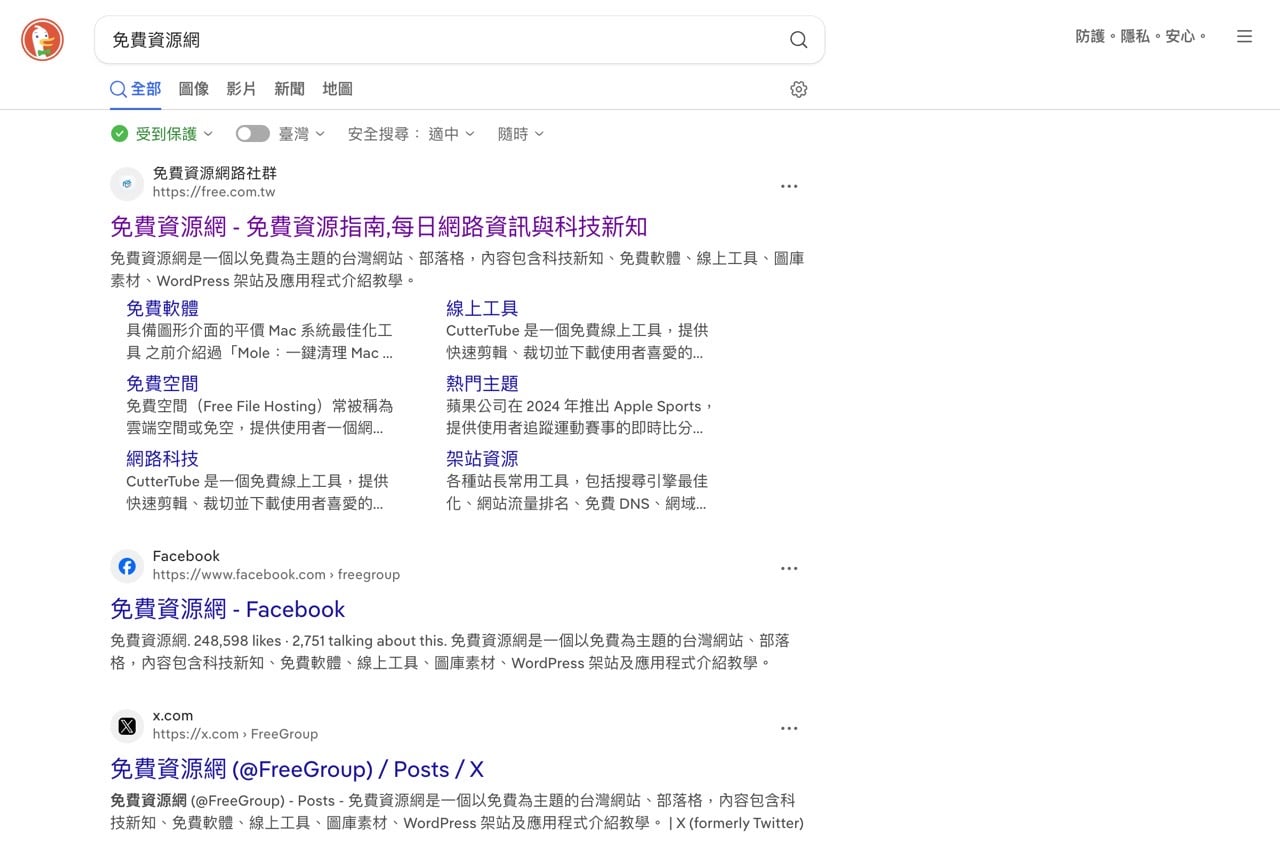Click the x.com site name above URL
Image resolution: width=1280 pixels, height=864 pixels.
(173, 716)
